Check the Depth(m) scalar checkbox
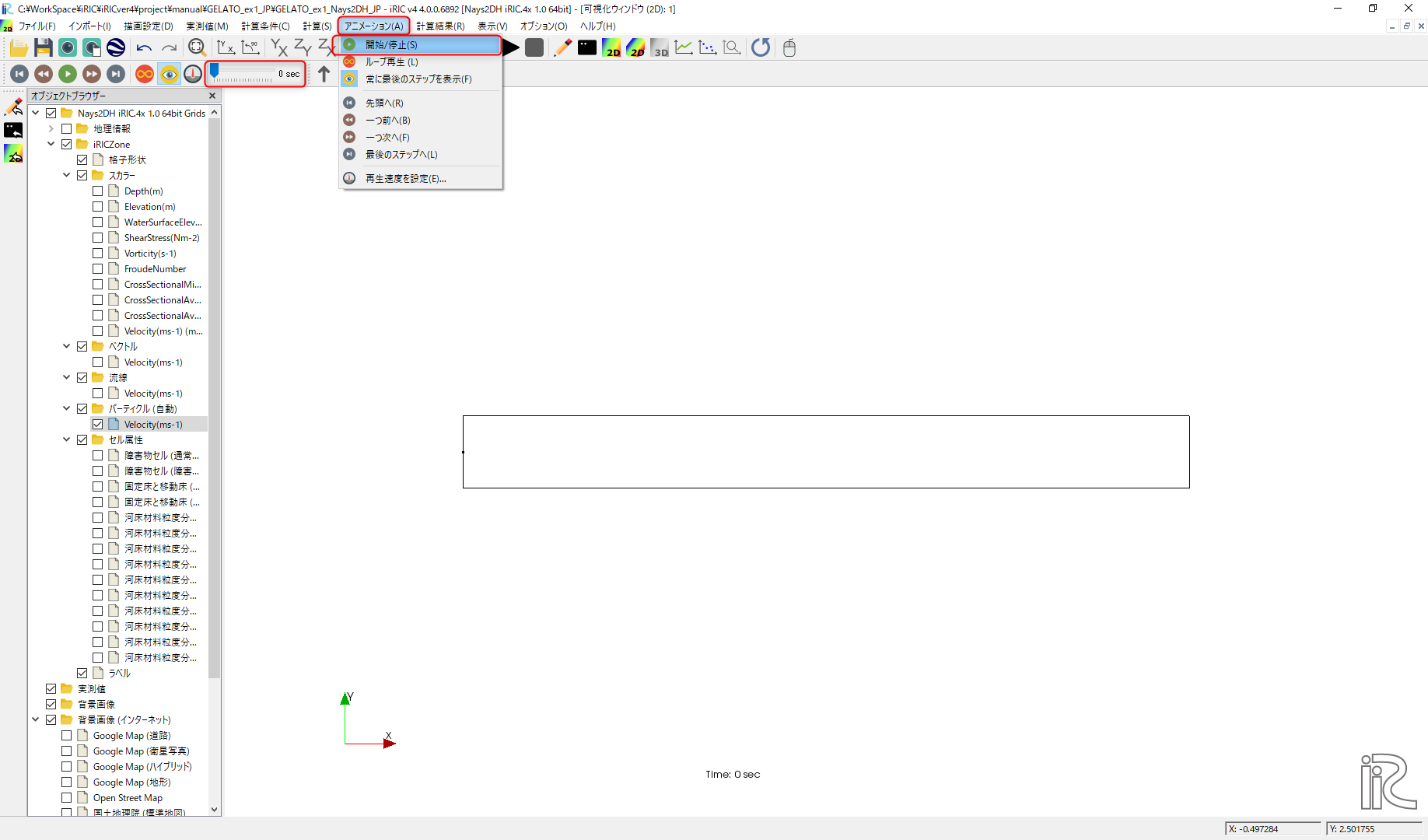 pyautogui.click(x=97, y=191)
